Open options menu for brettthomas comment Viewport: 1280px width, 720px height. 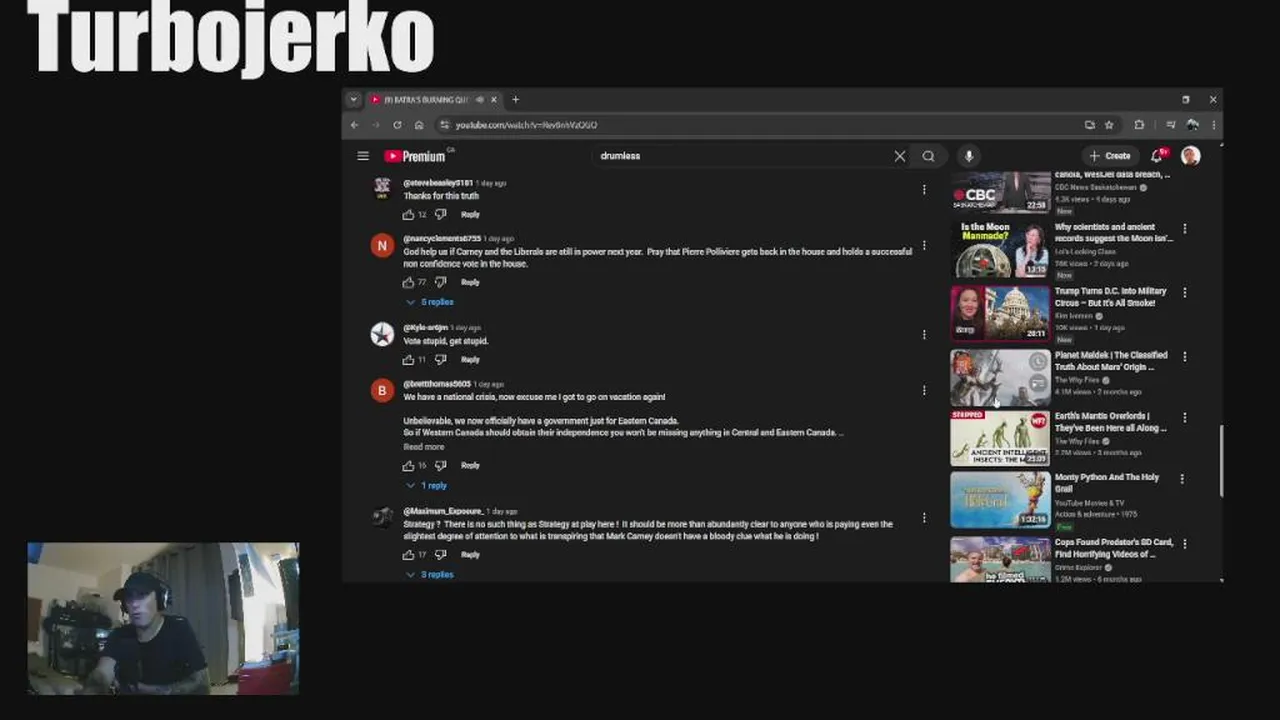point(924,390)
